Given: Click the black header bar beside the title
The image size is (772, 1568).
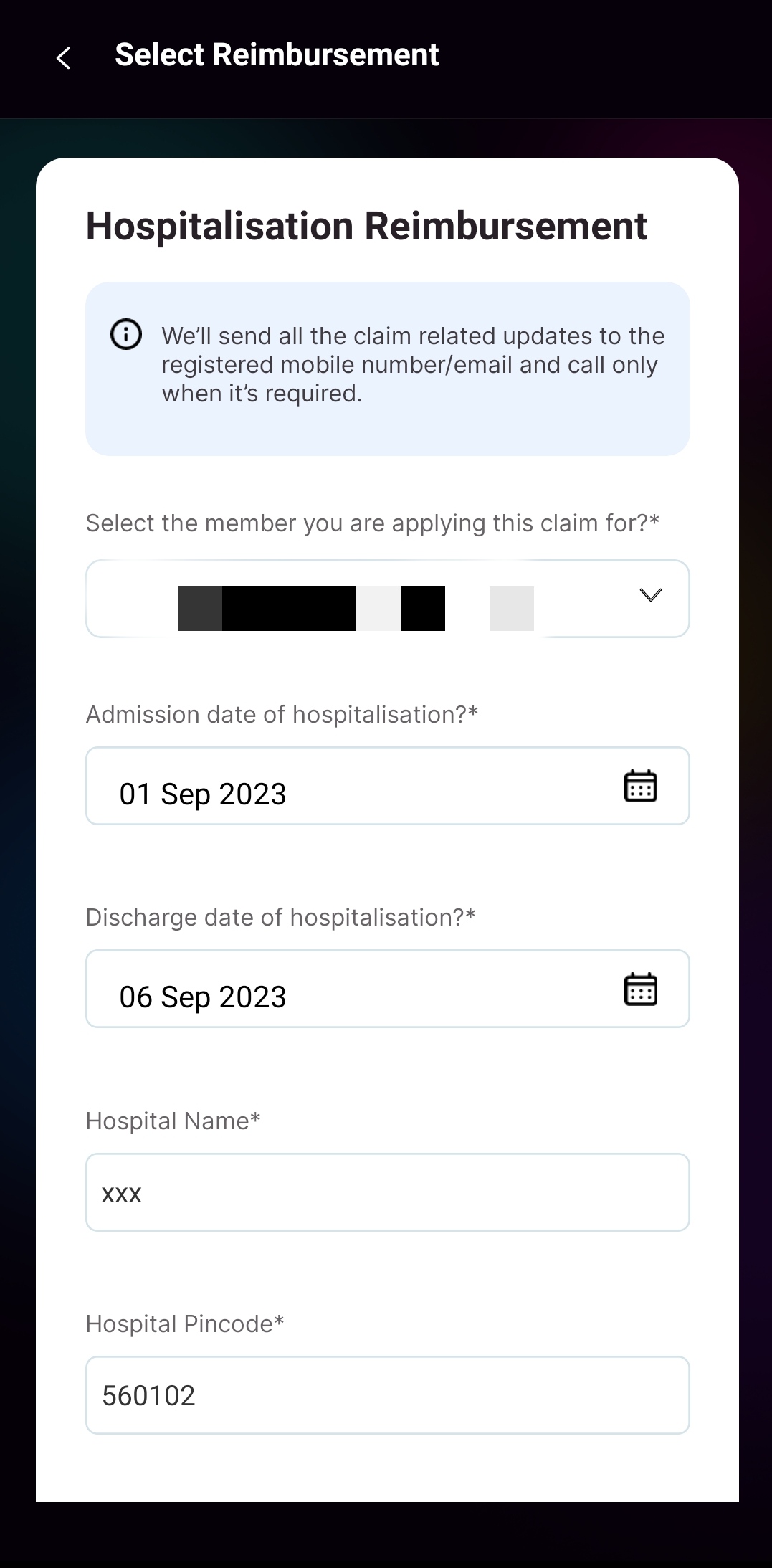Looking at the screenshot, I should click(x=609, y=57).
